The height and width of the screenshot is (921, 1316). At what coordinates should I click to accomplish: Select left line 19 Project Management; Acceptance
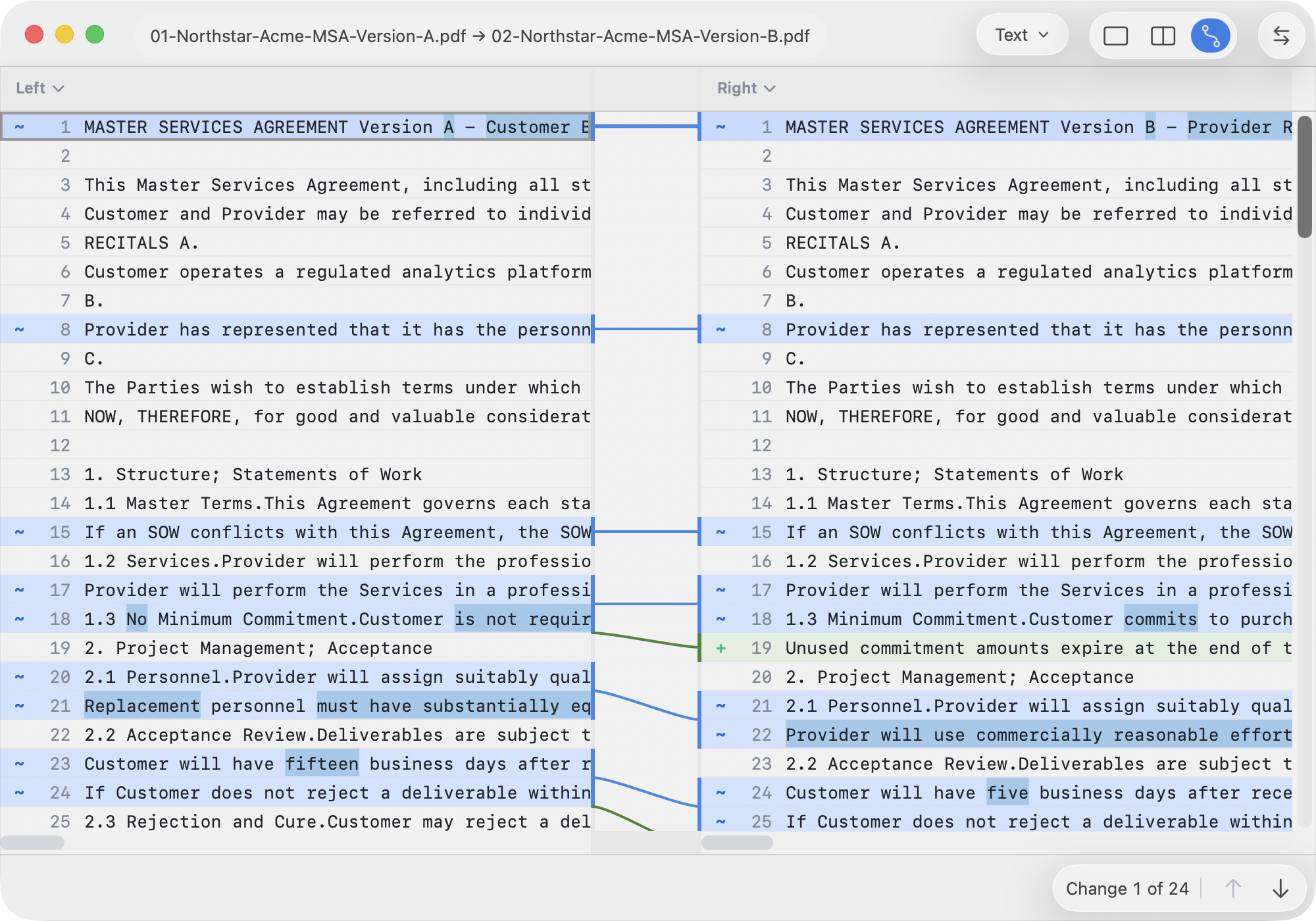(x=297, y=648)
